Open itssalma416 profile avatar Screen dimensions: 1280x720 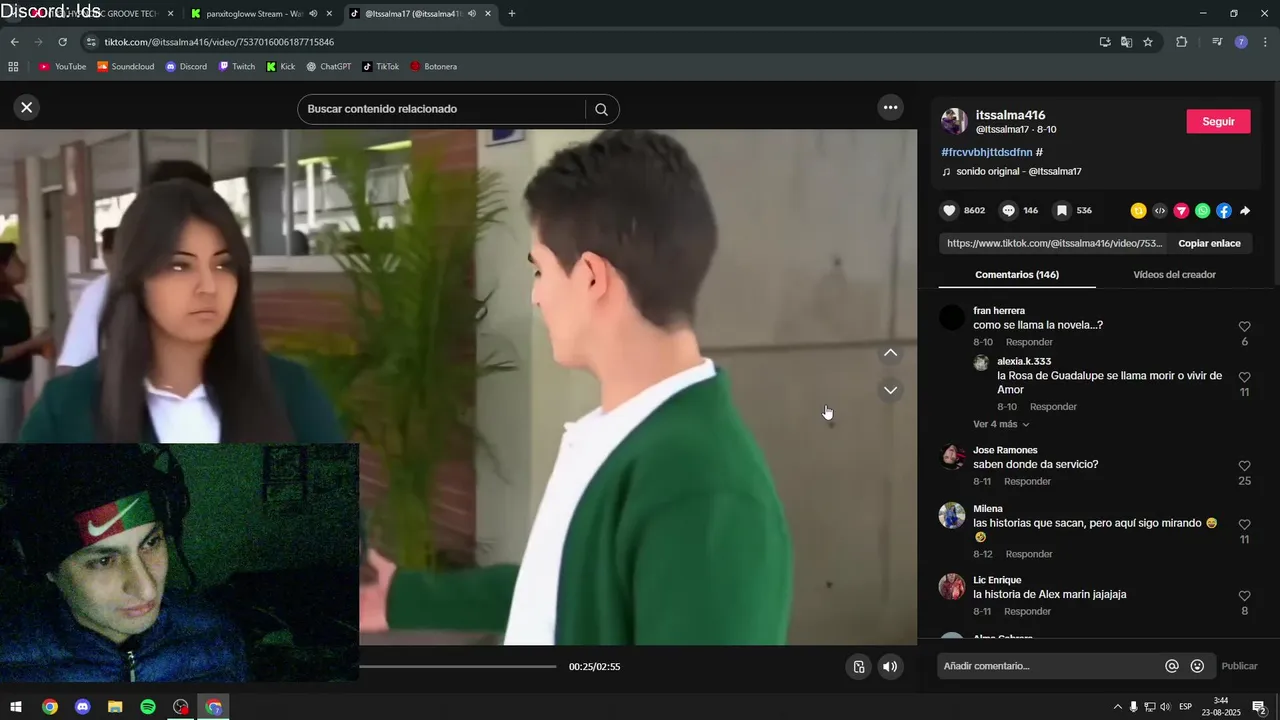point(954,122)
